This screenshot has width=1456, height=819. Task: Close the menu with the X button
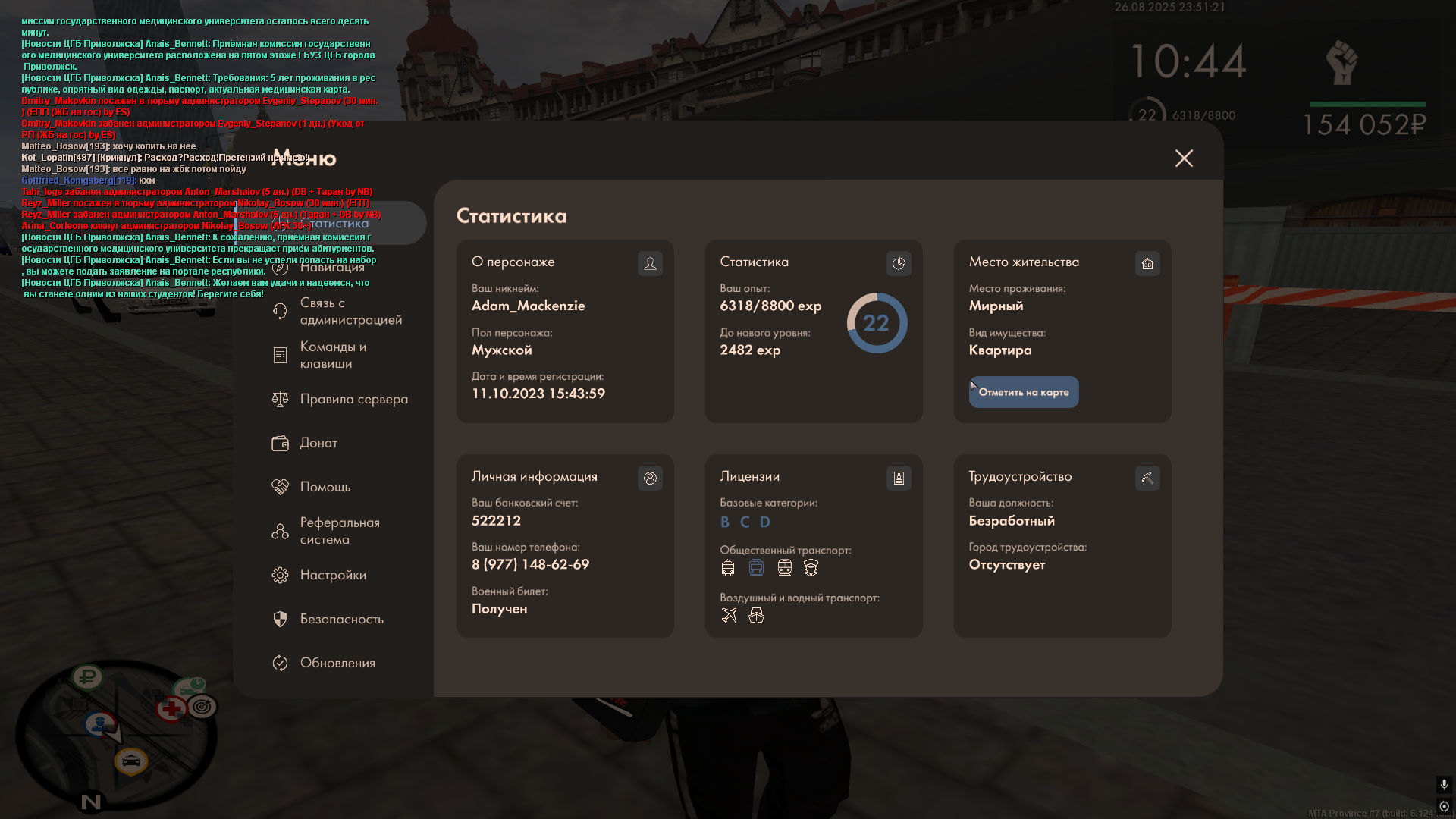click(x=1184, y=158)
